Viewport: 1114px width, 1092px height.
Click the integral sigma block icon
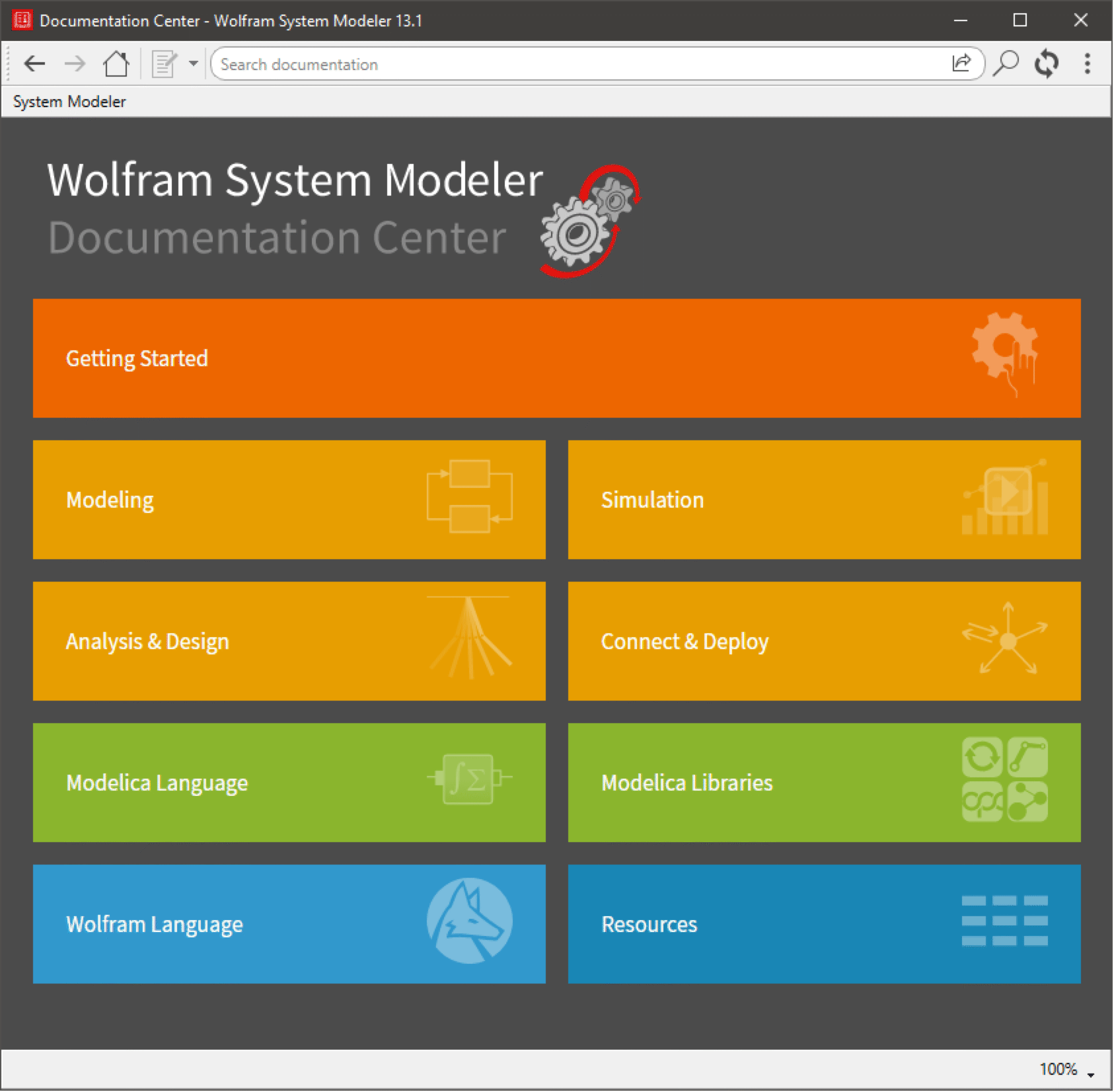pyautogui.click(x=470, y=779)
